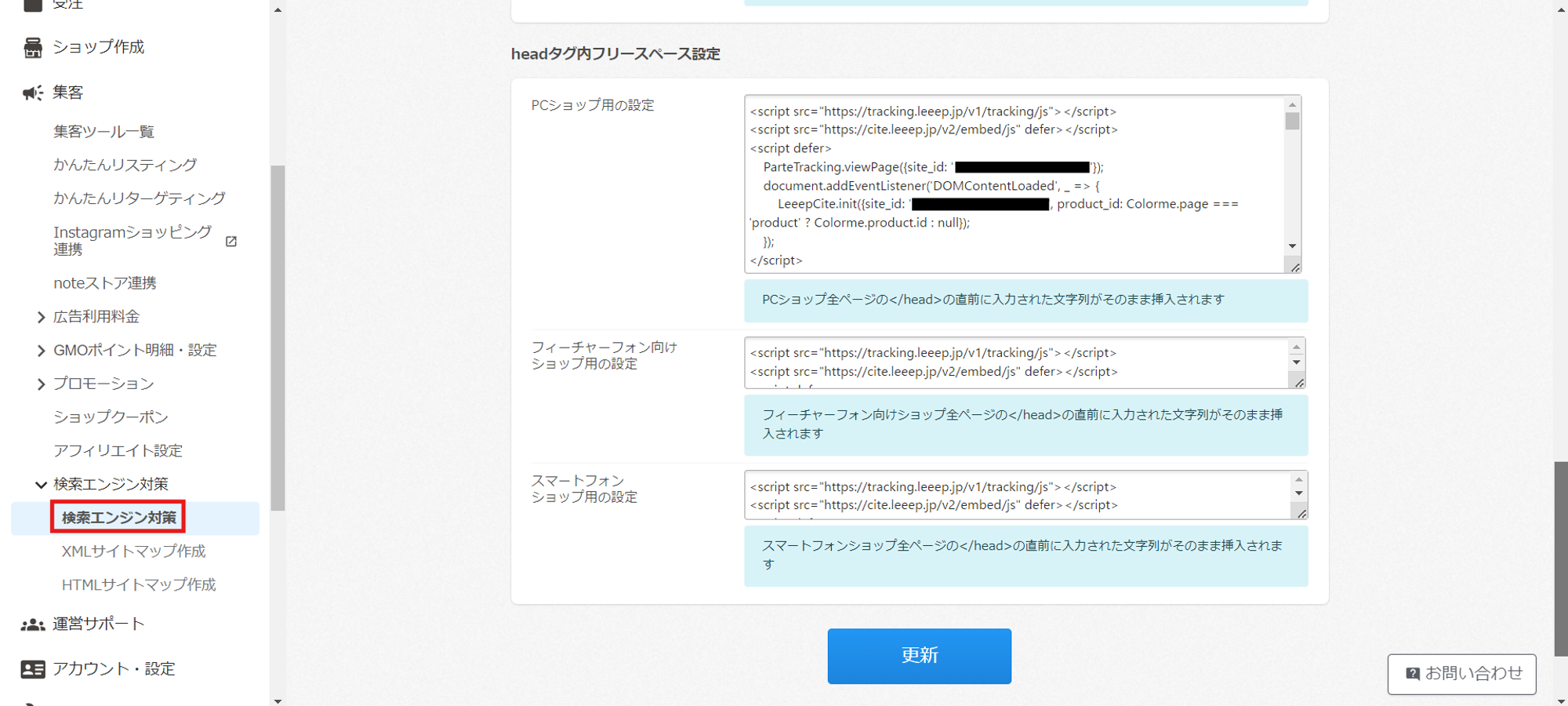Select the 検索エンジン対策 parent group label
This screenshot has height=706, width=1568.
(x=111, y=485)
